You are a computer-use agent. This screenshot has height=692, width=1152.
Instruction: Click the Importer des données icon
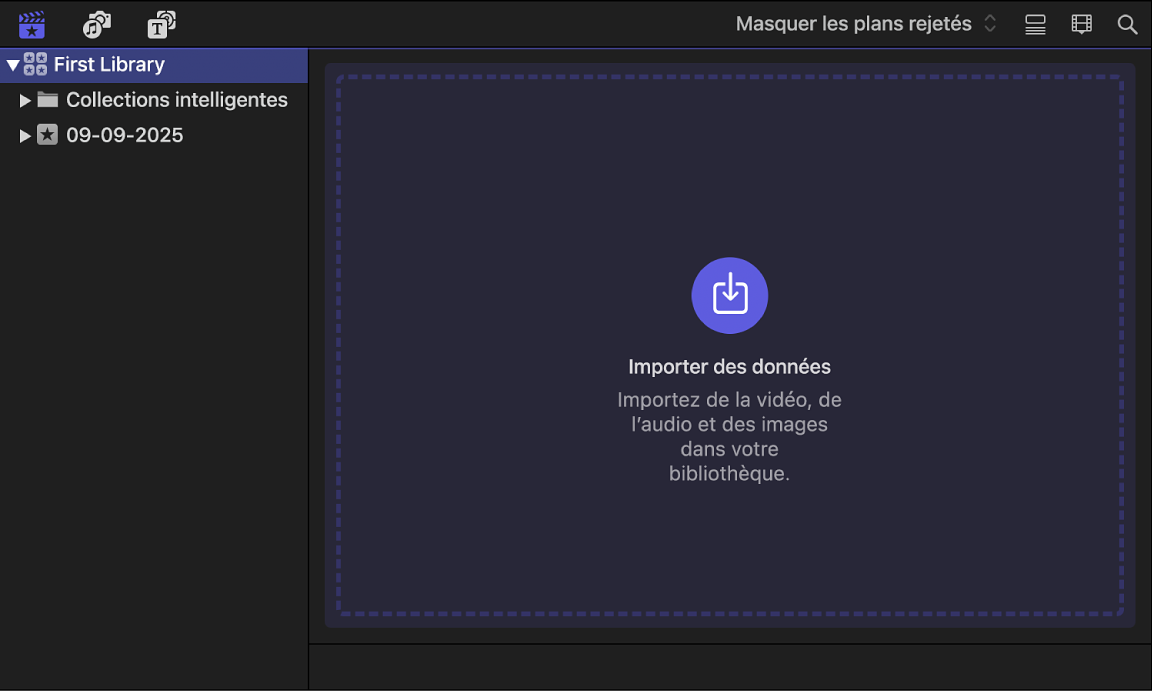point(729,295)
